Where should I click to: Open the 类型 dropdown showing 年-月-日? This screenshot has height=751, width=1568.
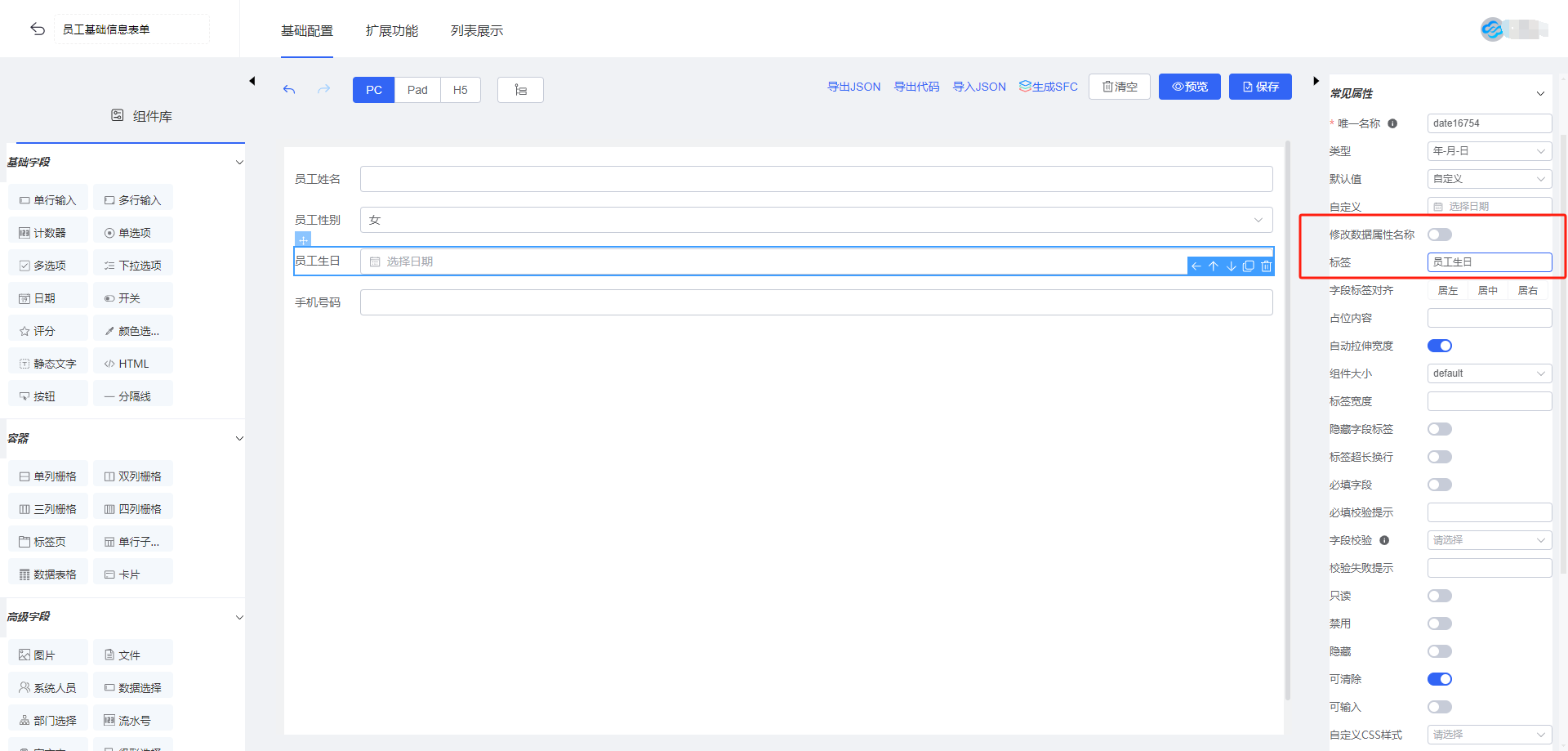click(1489, 151)
